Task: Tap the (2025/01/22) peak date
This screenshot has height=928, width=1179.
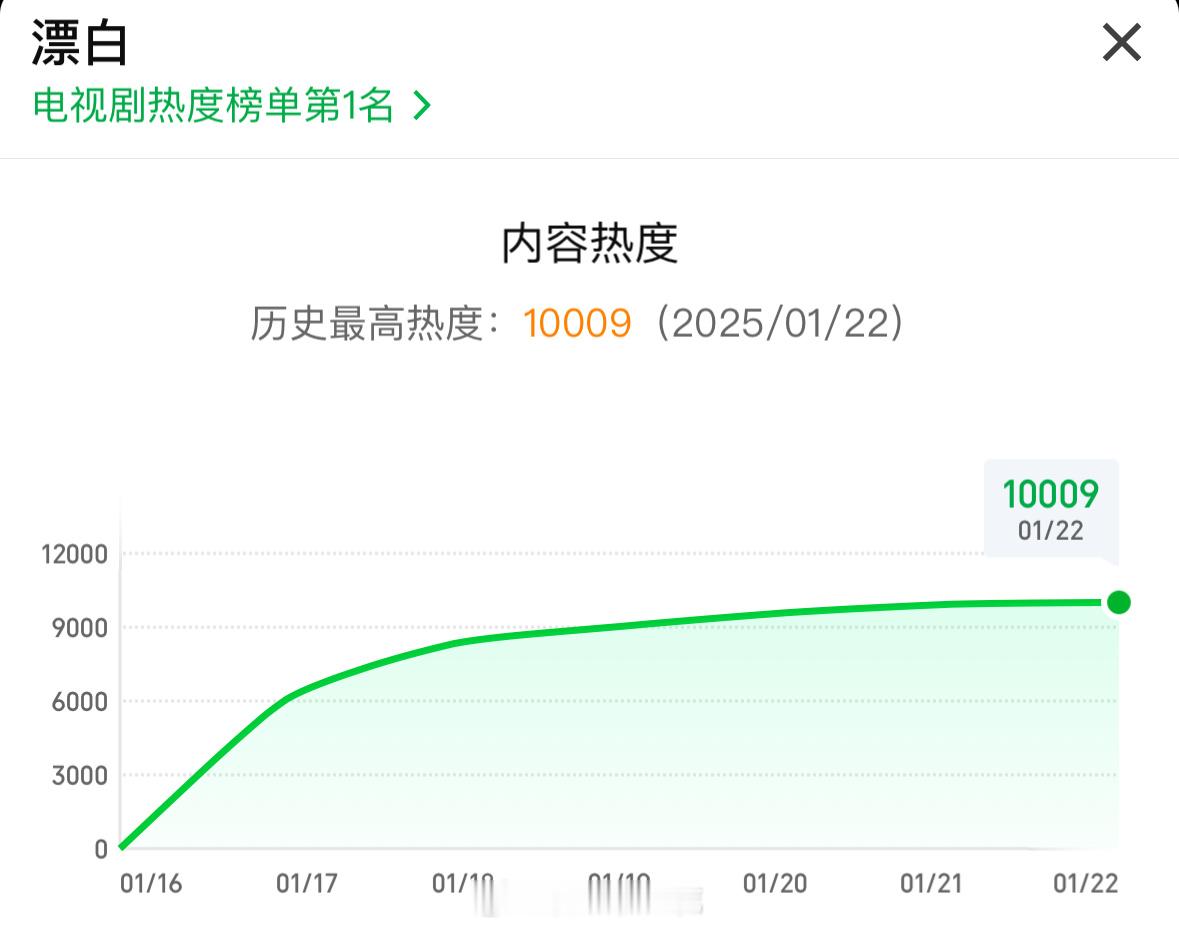Action: (780, 323)
